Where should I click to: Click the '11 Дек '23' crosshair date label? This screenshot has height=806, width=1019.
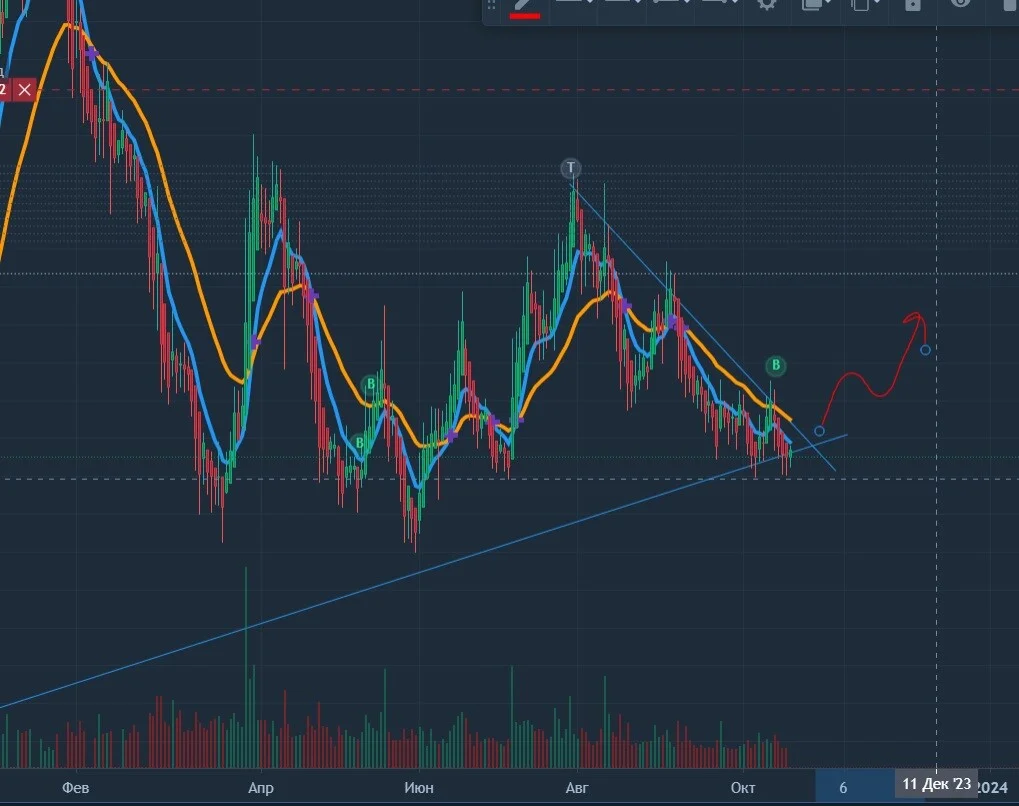(x=936, y=784)
